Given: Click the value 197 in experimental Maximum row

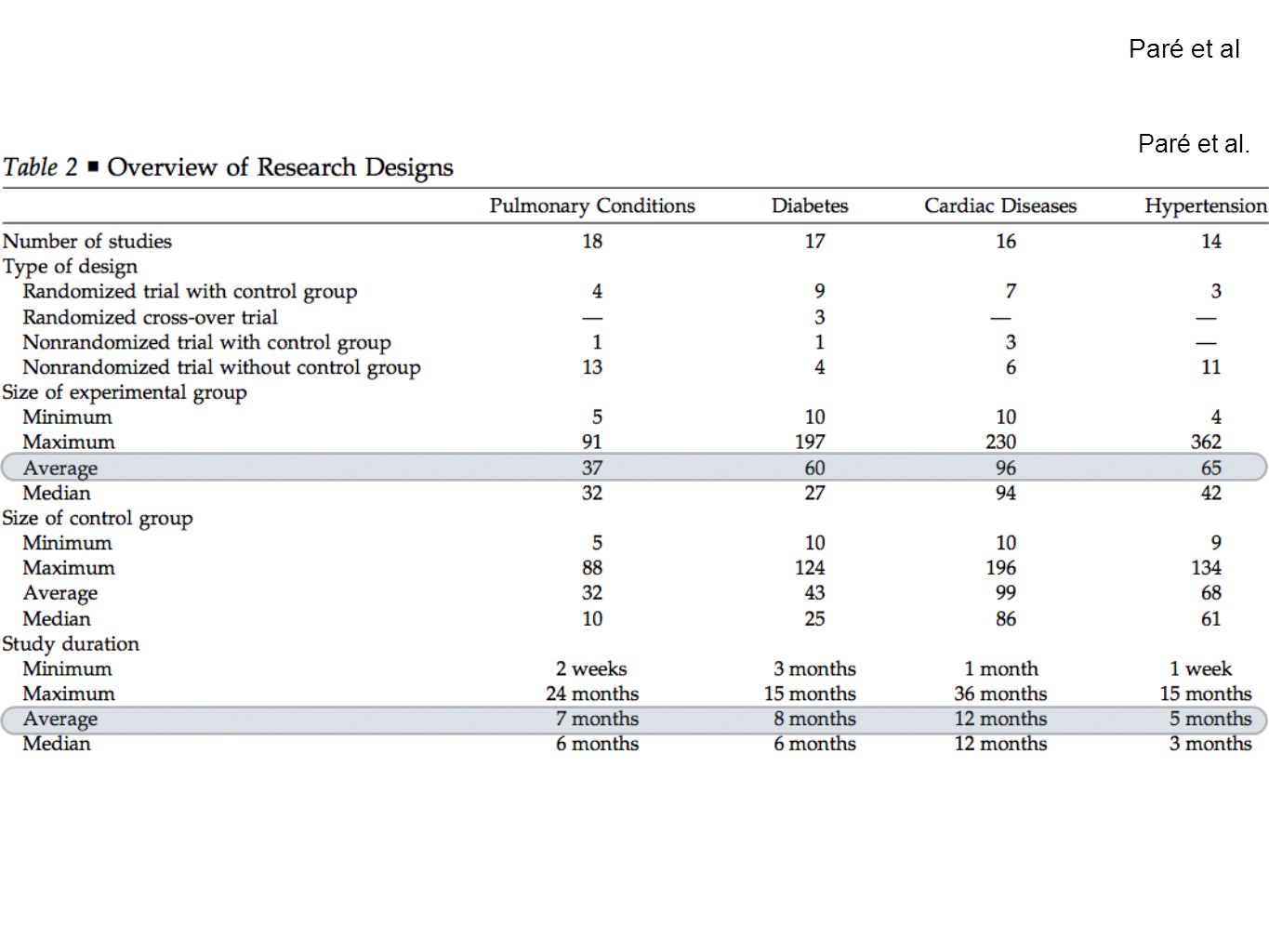Looking at the screenshot, I should (x=810, y=442).
